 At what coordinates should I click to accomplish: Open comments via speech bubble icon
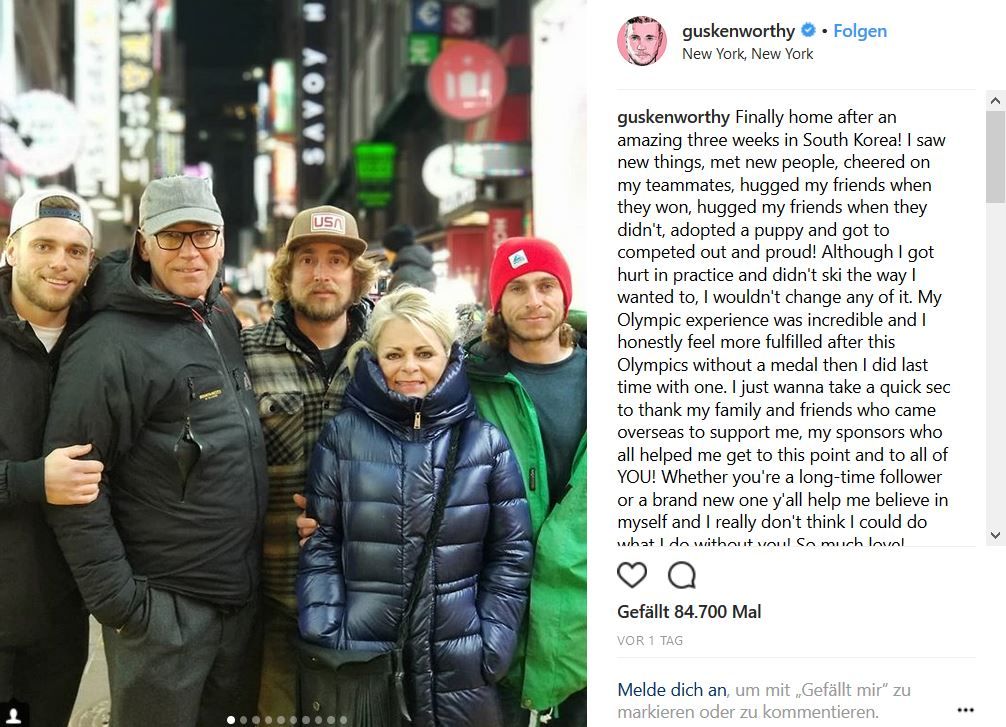pyautogui.click(x=681, y=574)
